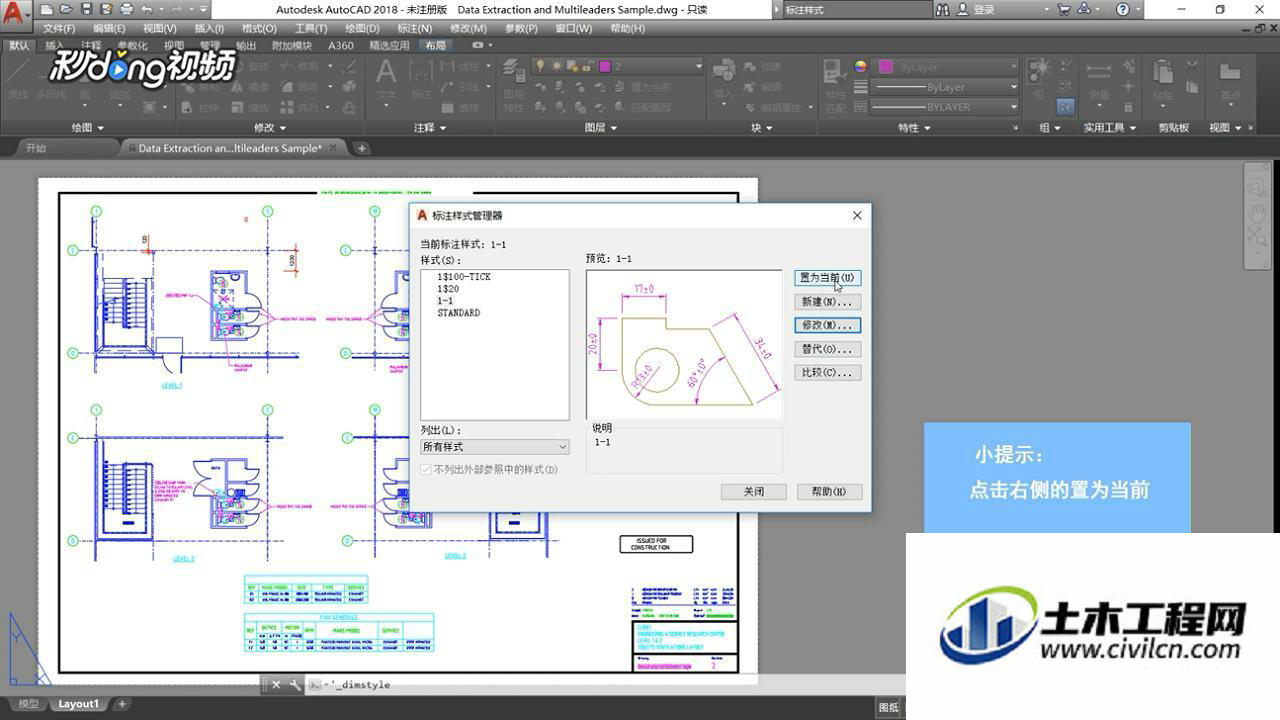Switch to the 布局 ribbon tab

point(435,46)
